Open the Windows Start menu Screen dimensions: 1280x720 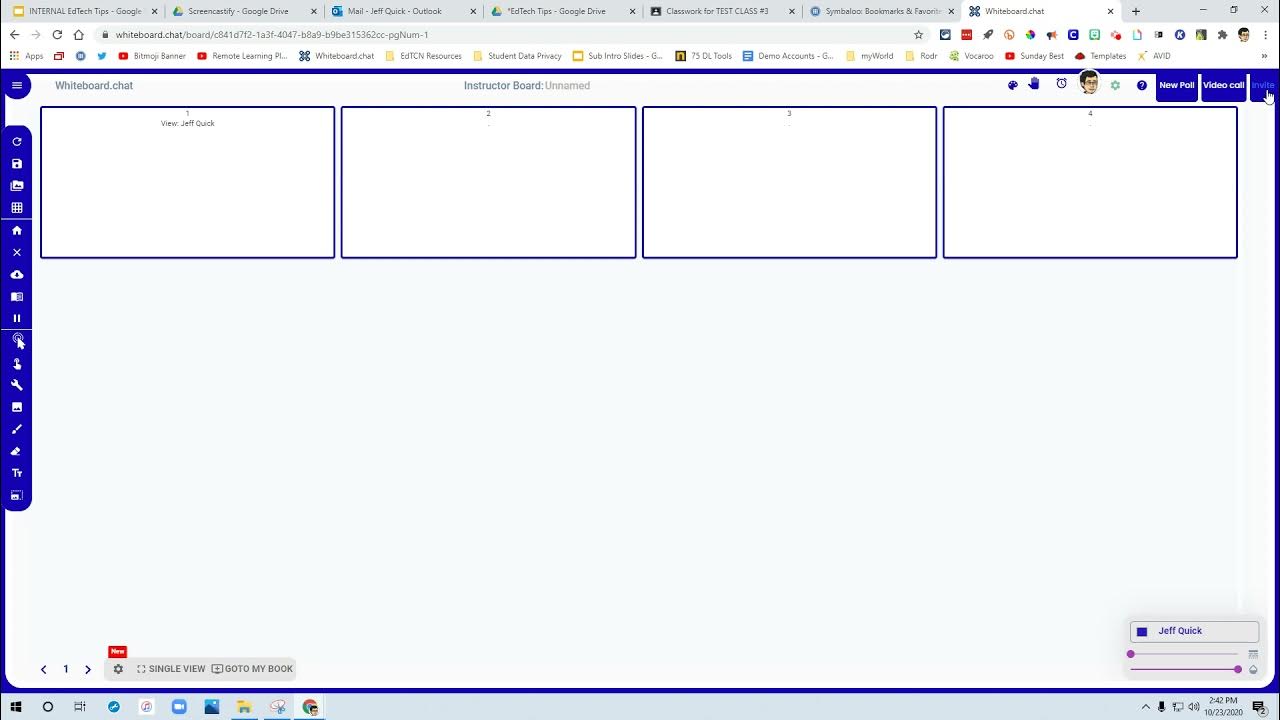tap(16, 706)
